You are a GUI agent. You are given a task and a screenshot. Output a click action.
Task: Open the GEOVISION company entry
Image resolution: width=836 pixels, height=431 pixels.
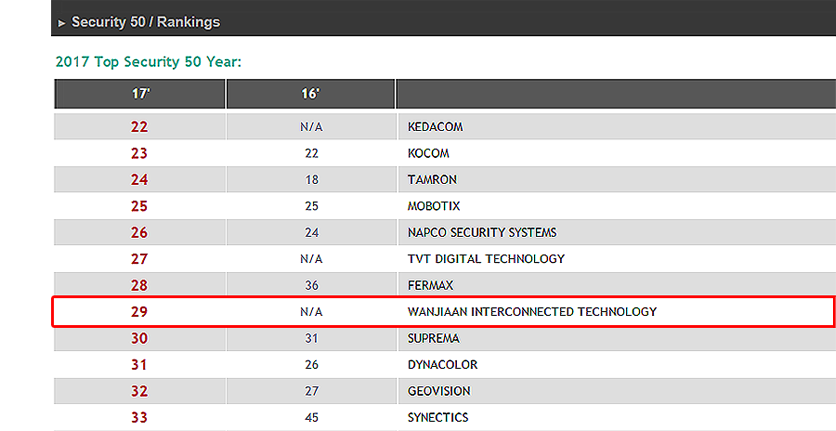pos(439,391)
